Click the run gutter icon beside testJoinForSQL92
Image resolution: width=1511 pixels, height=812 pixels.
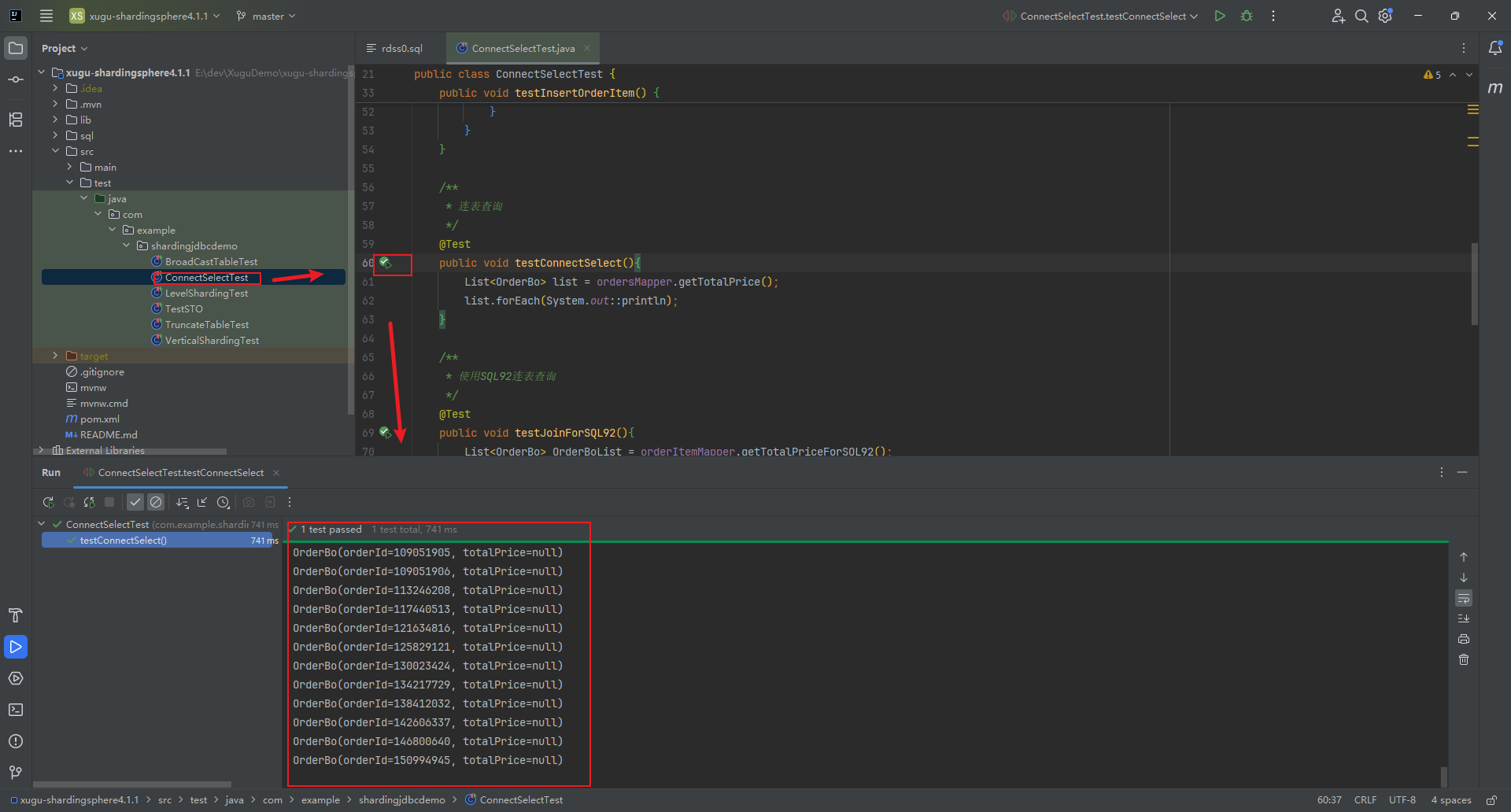coord(385,432)
